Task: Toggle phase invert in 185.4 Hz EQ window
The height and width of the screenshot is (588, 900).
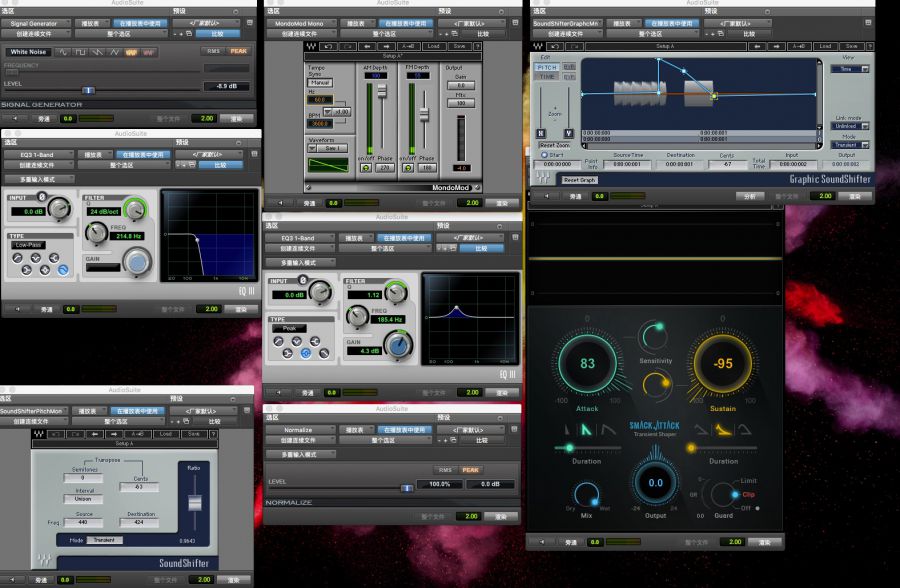Action: [x=302, y=280]
